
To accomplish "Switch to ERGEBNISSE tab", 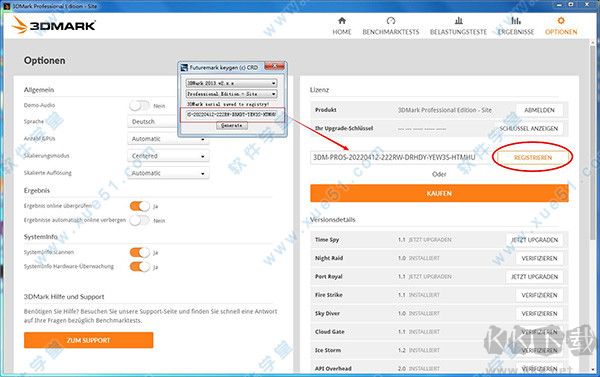I will (x=516, y=32).
